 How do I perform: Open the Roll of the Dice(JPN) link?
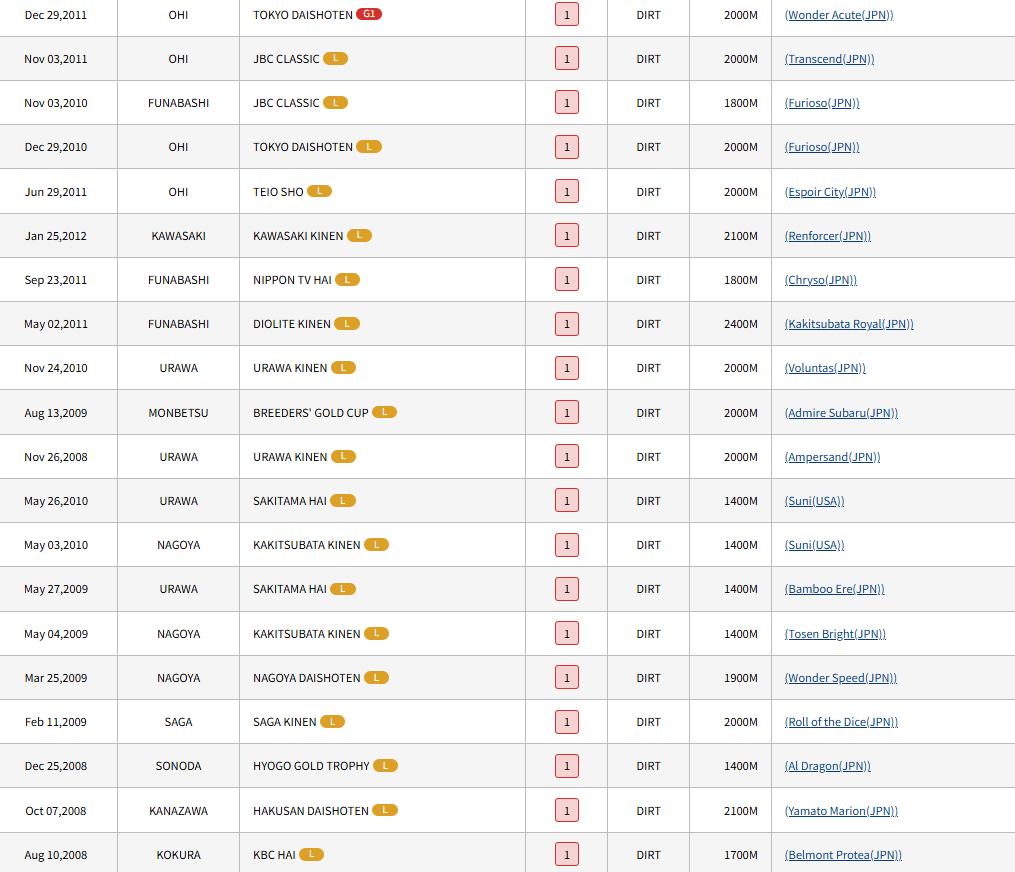click(x=842, y=722)
